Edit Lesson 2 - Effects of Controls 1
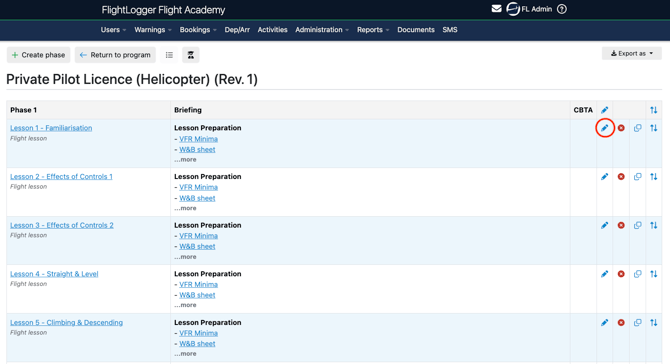670x364 pixels. [605, 176]
